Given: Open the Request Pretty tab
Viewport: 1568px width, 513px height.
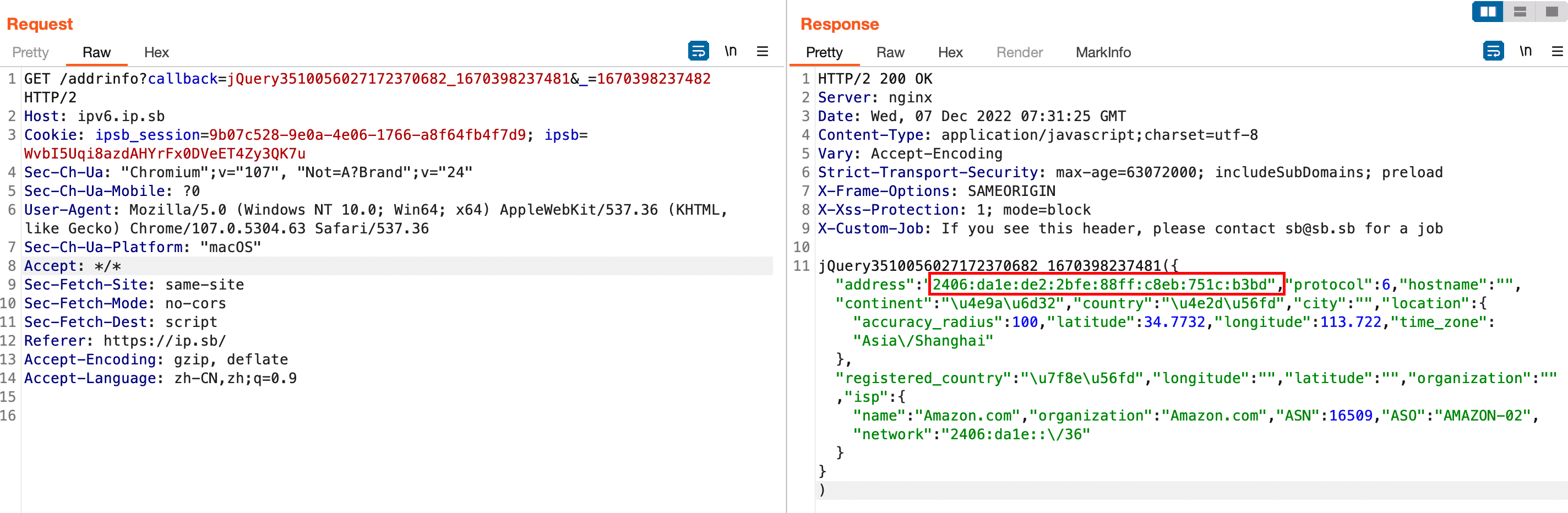Looking at the screenshot, I should click(30, 52).
